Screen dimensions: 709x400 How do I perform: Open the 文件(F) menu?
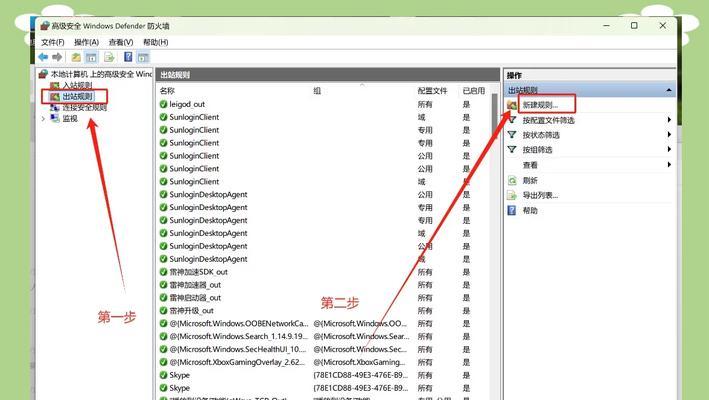[x=53, y=42]
